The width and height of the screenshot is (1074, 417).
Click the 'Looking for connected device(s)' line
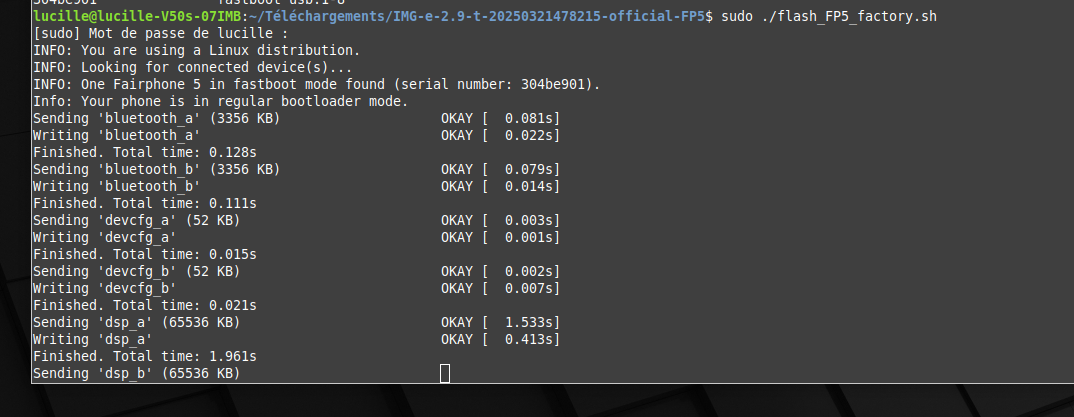point(192,68)
